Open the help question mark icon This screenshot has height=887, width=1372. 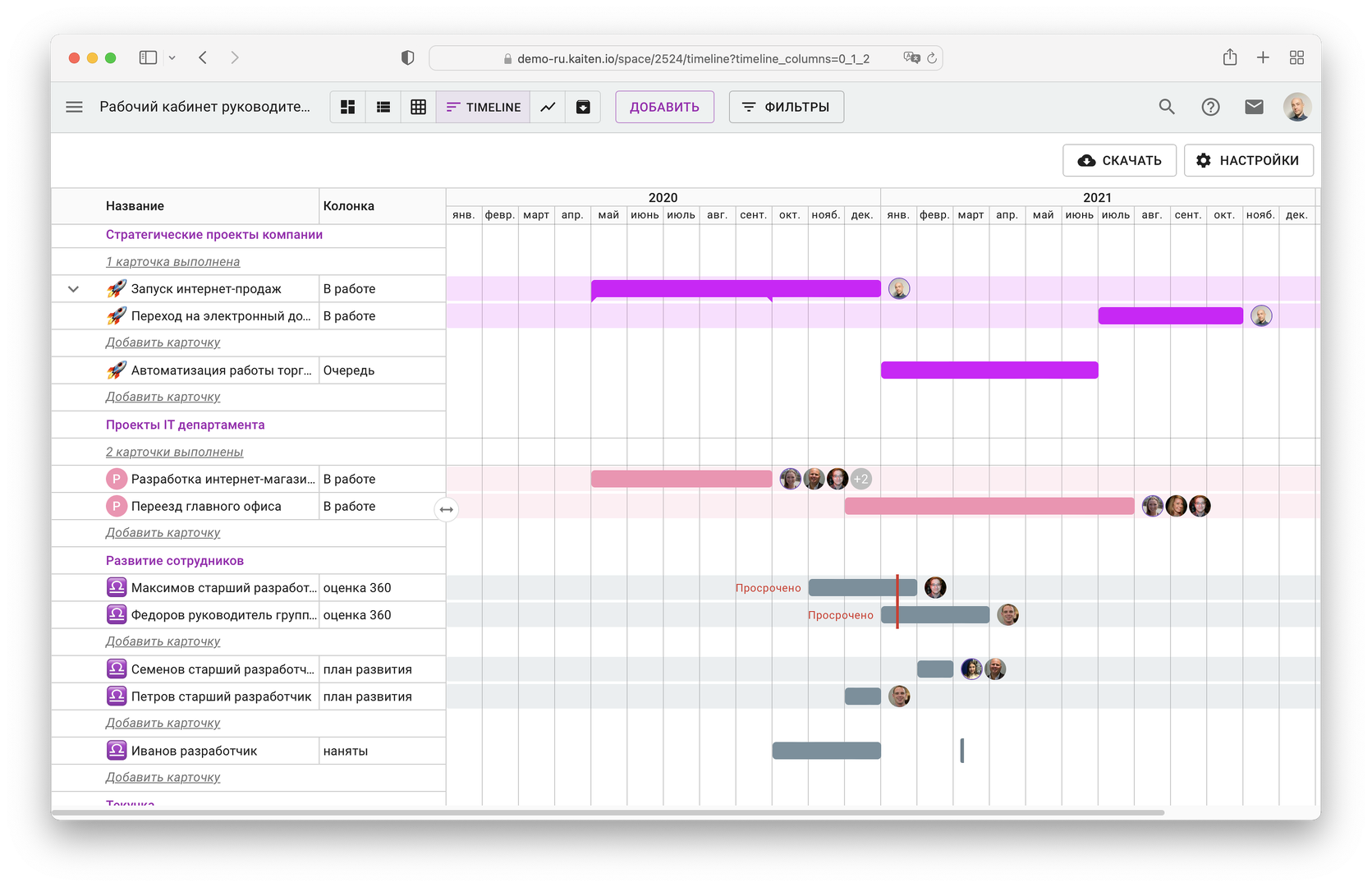point(1210,107)
